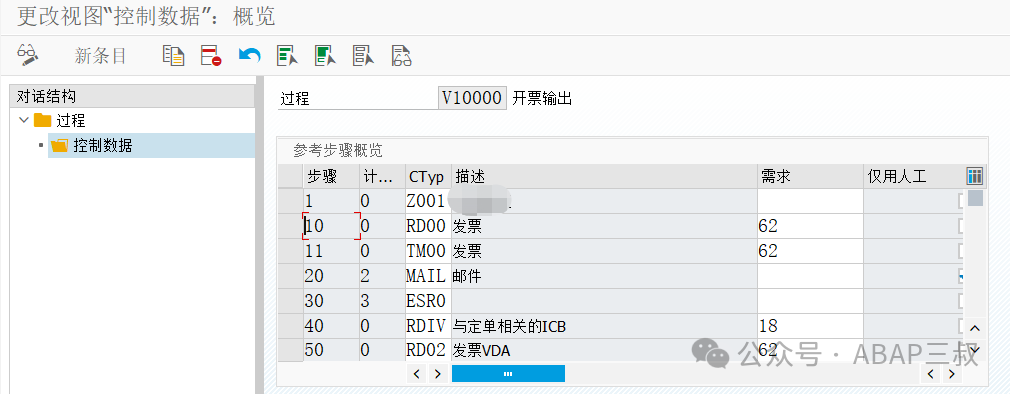Screen dimensions: 1010x394
Task: Click the blue horizontal scrollbar thumb
Action: 508,373
